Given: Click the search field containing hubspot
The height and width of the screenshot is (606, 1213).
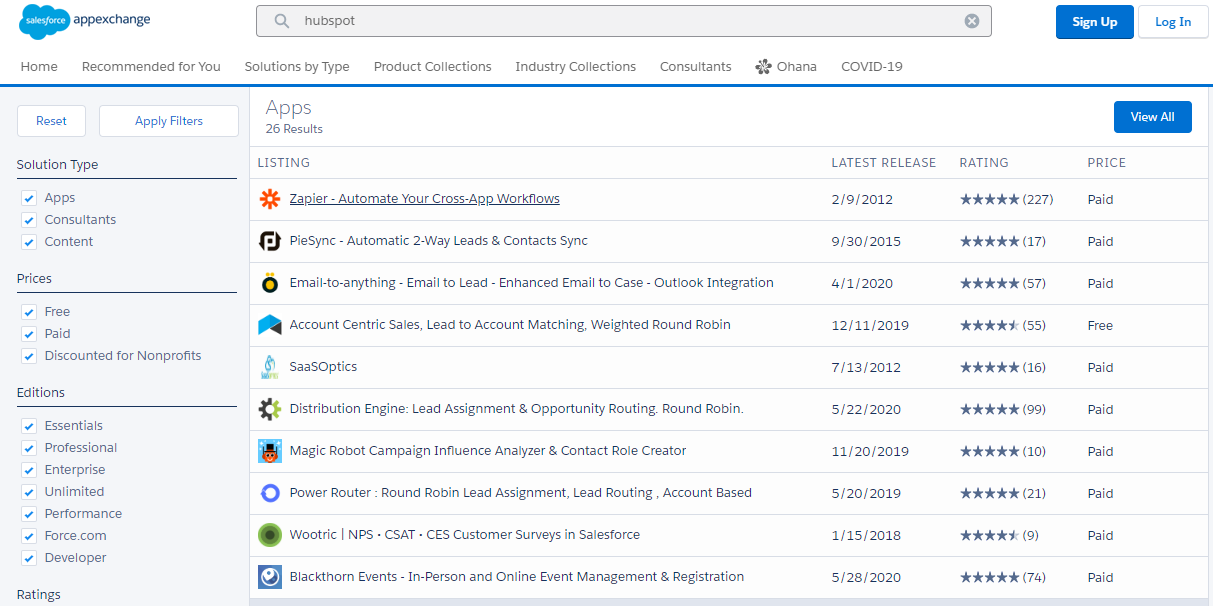Looking at the screenshot, I should [624, 21].
